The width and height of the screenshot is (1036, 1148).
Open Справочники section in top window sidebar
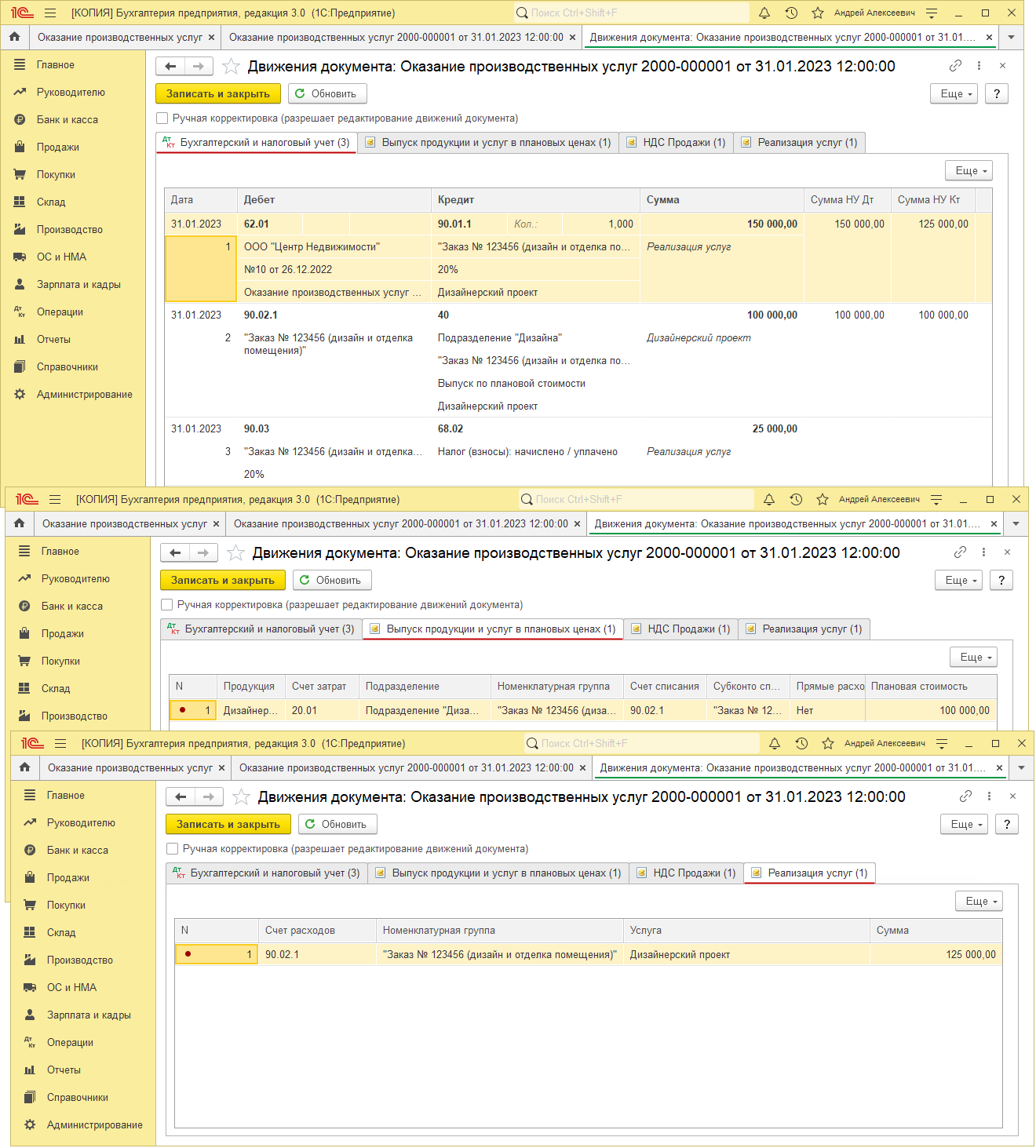click(67, 366)
